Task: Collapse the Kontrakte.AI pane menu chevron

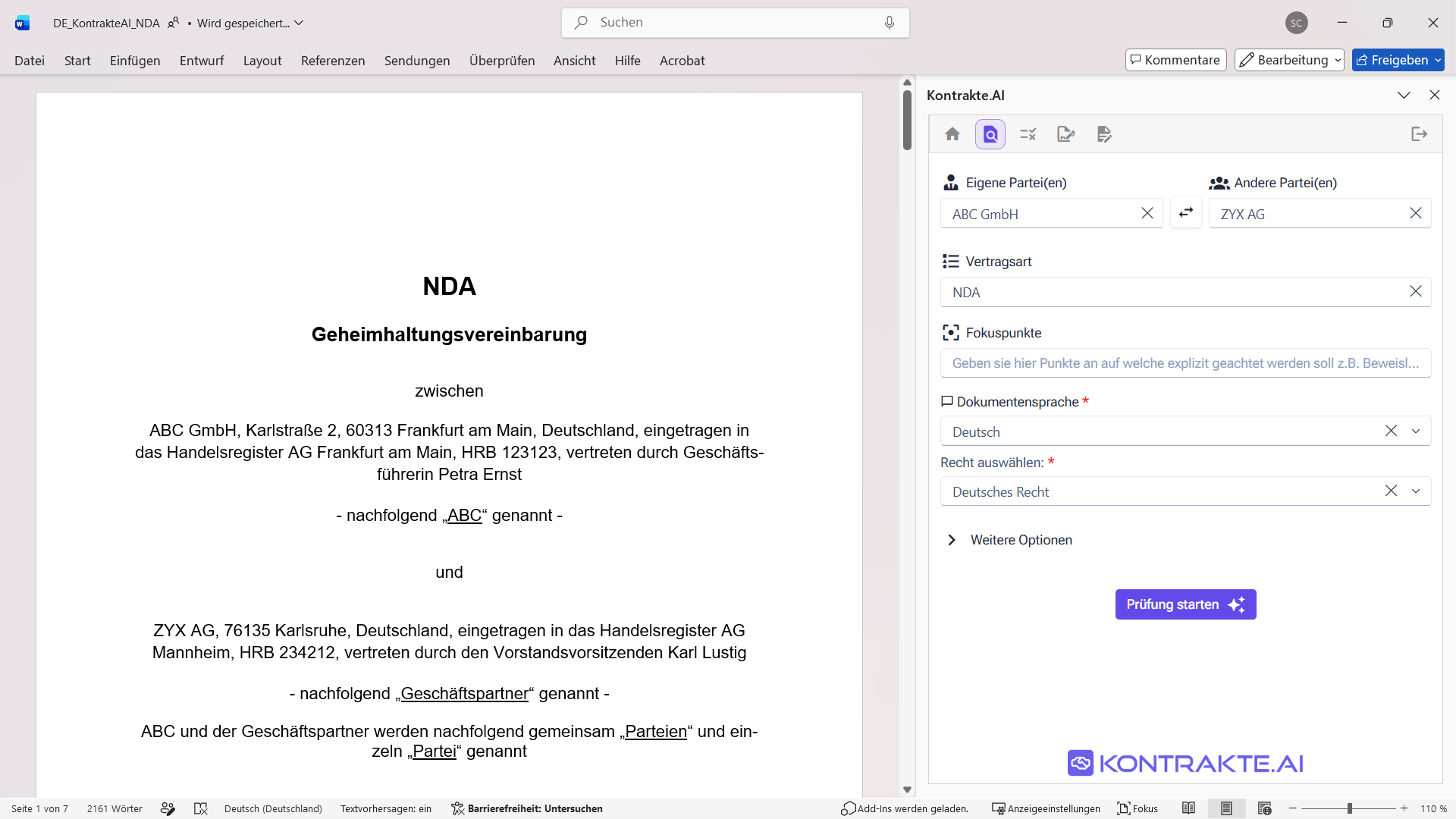Action: [1404, 96]
